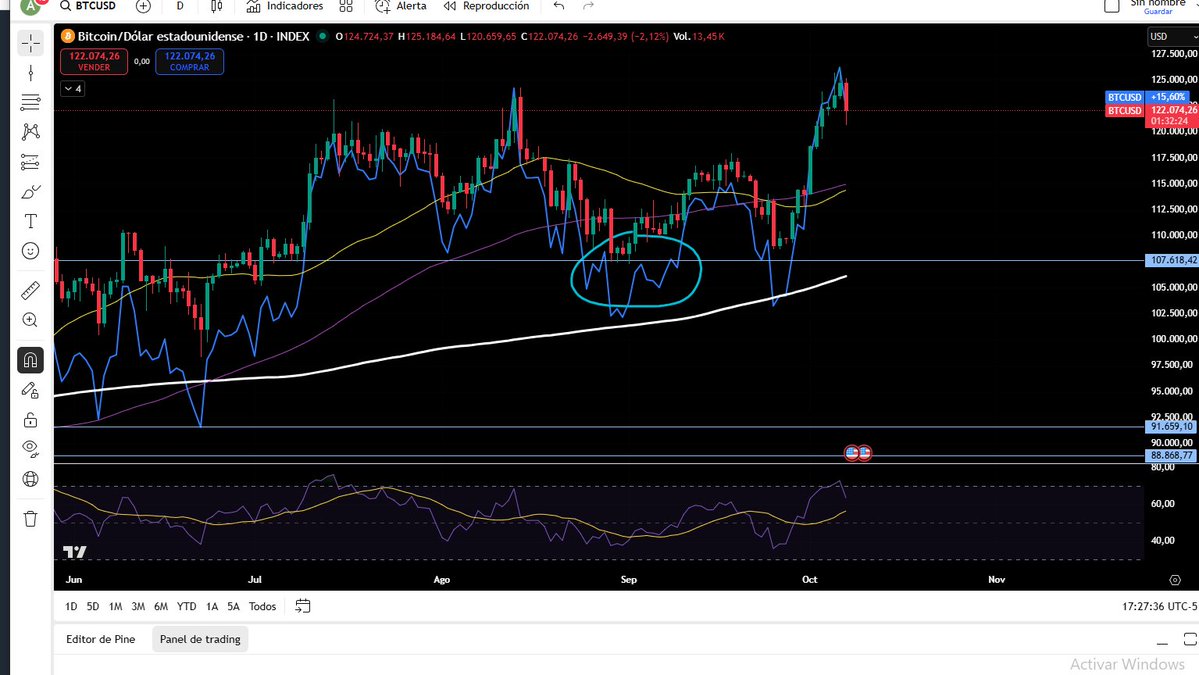Remove drawings with the trash icon
1199x675 pixels.
coord(31,519)
